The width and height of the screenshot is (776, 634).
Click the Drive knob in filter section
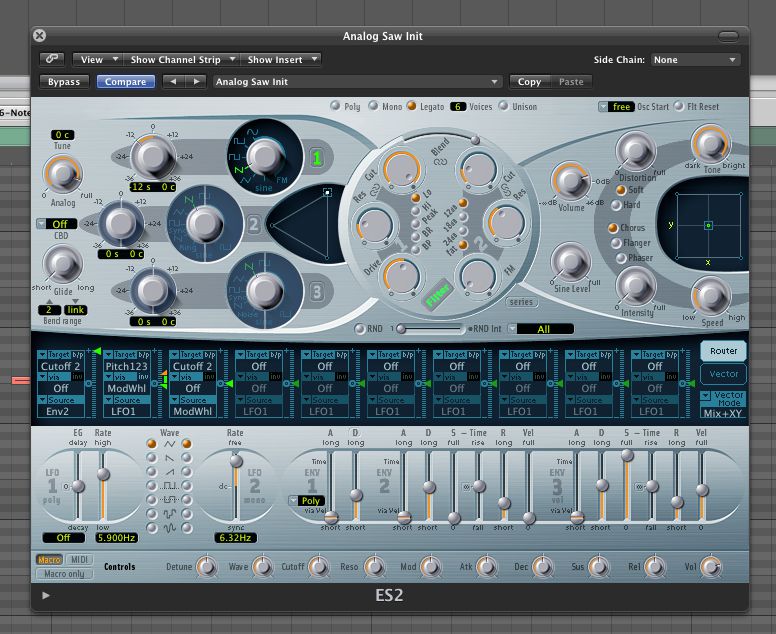402,276
